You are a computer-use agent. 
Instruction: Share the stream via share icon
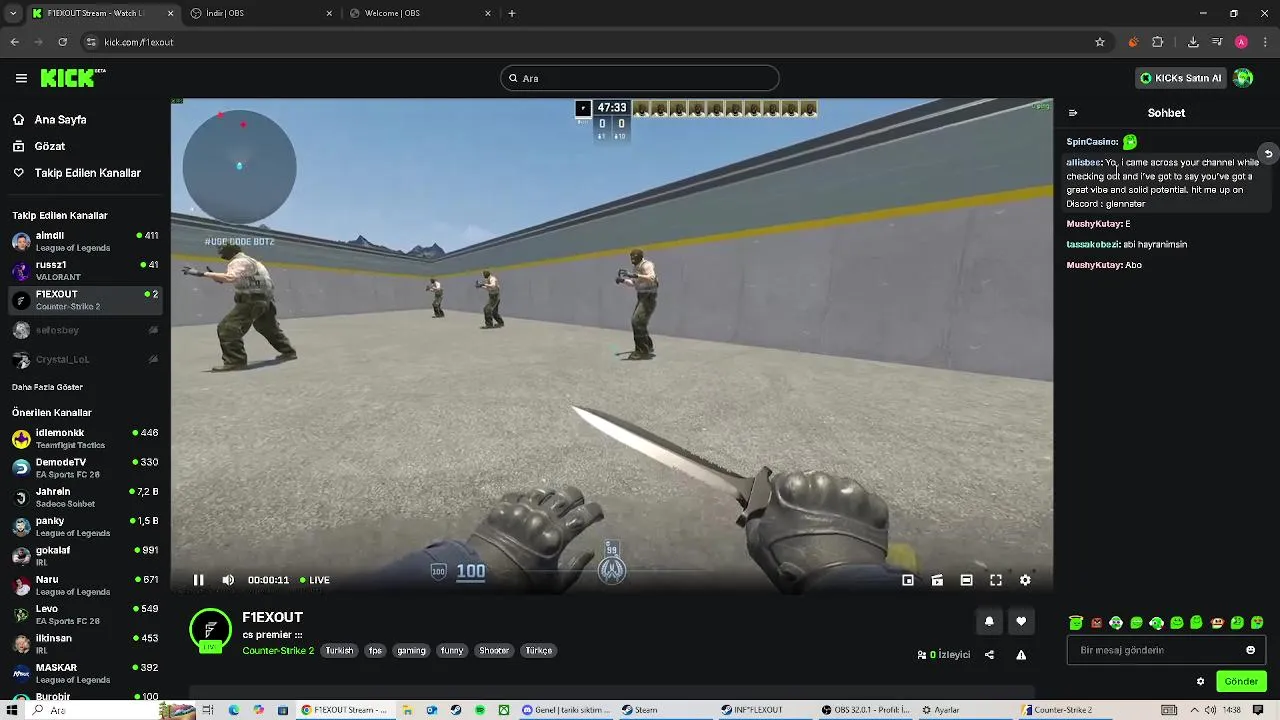point(989,655)
